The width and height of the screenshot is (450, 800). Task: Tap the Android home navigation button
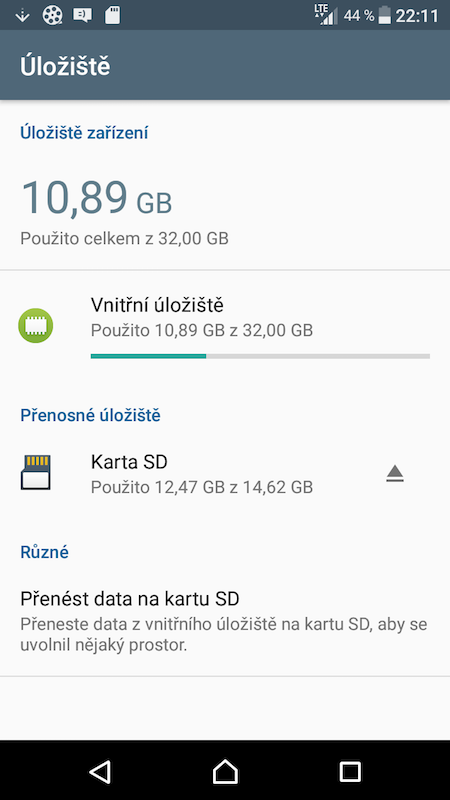click(225, 771)
